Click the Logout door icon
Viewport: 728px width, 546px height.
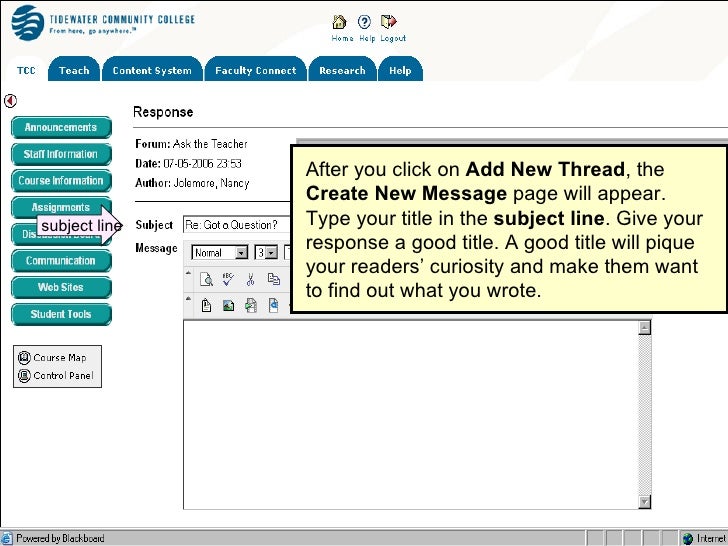[x=388, y=22]
